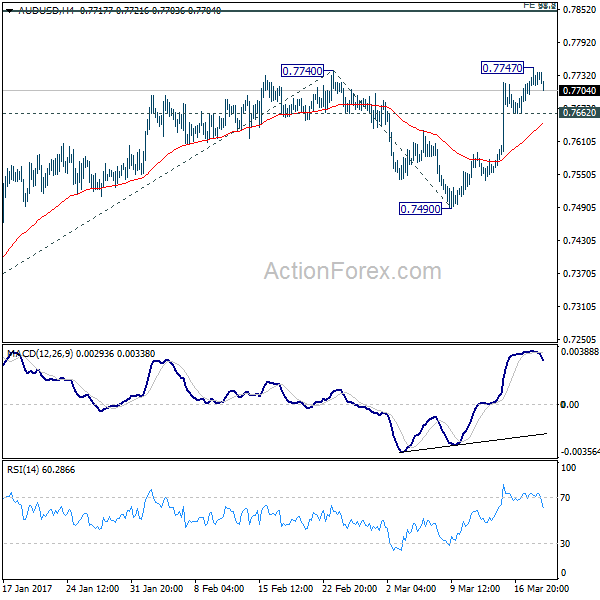The height and width of the screenshot is (600, 600).
Task: Click the MACD 0.00 zero level label
Action: click(569, 404)
